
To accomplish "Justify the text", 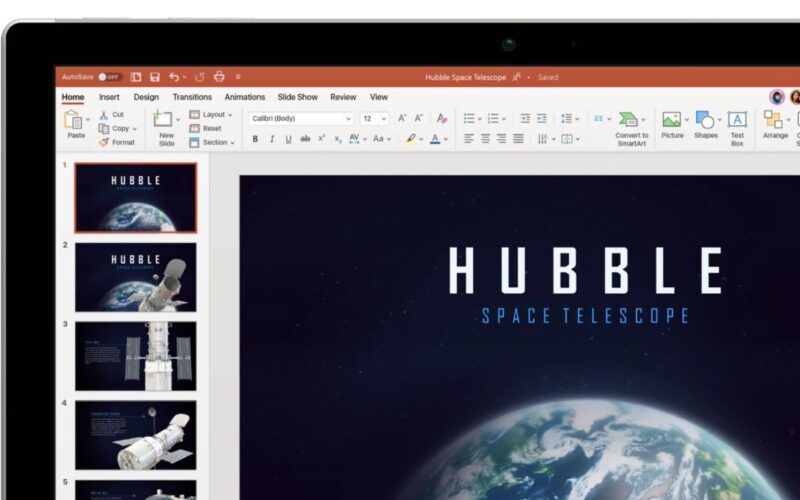I will [518, 138].
